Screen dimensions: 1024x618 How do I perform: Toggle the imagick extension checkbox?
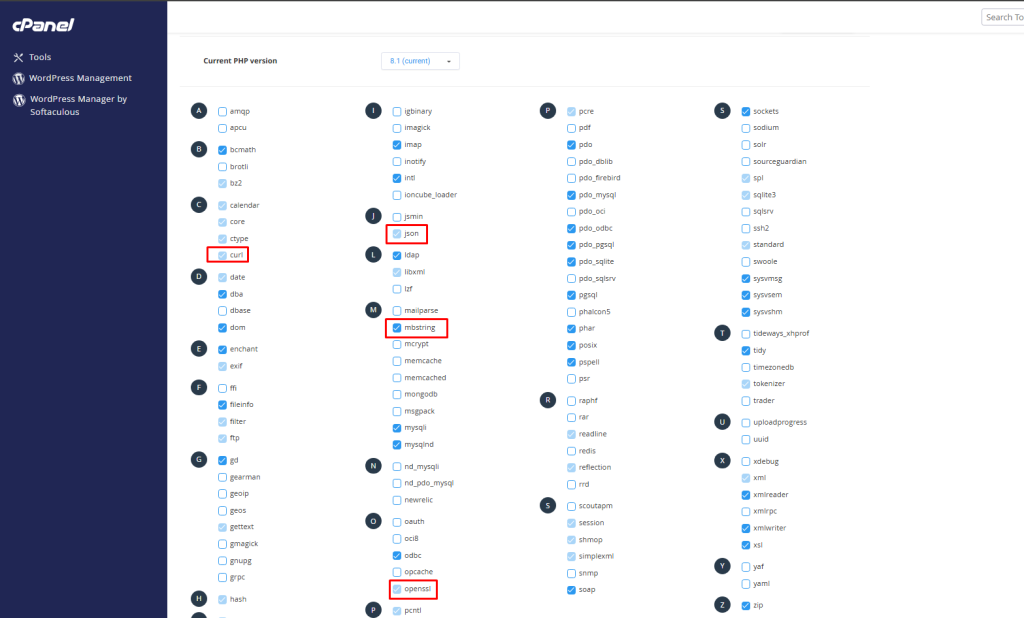tap(397, 128)
